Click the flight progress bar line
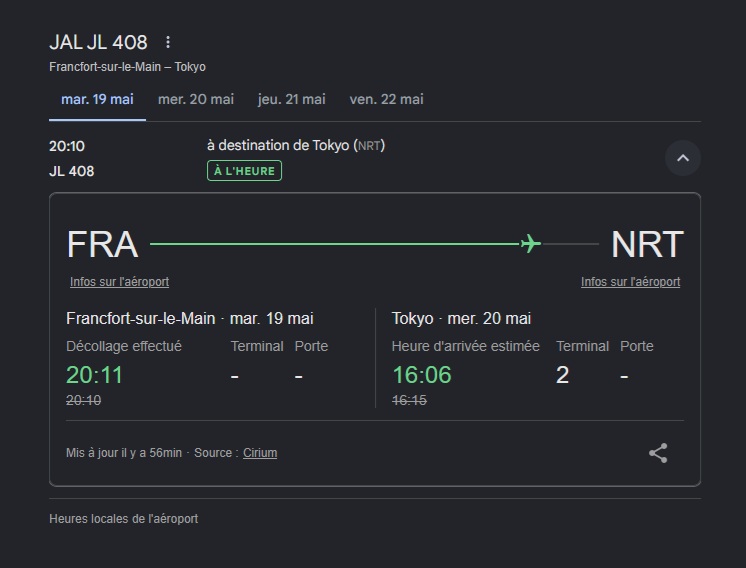 pyautogui.click(x=374, y=244)
